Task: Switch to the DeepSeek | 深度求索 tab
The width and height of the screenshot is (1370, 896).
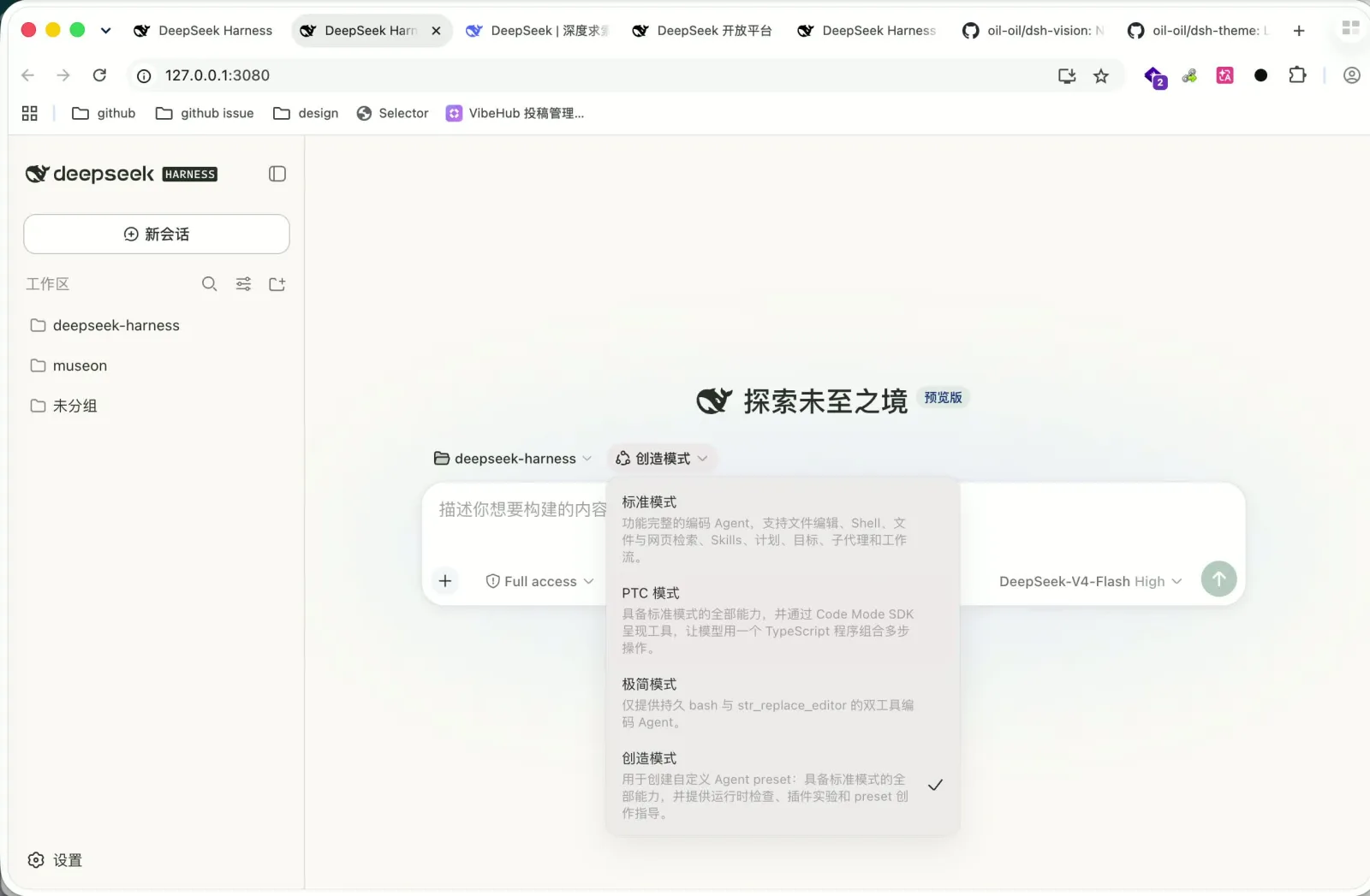Action: coord(538,31)
